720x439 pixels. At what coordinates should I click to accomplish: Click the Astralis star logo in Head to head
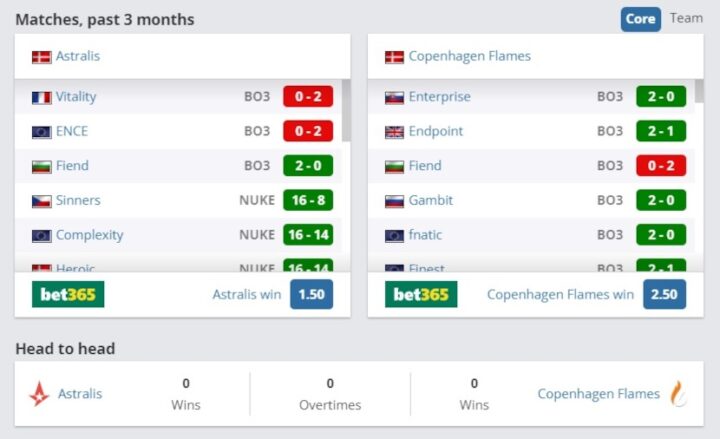[39, 394]
